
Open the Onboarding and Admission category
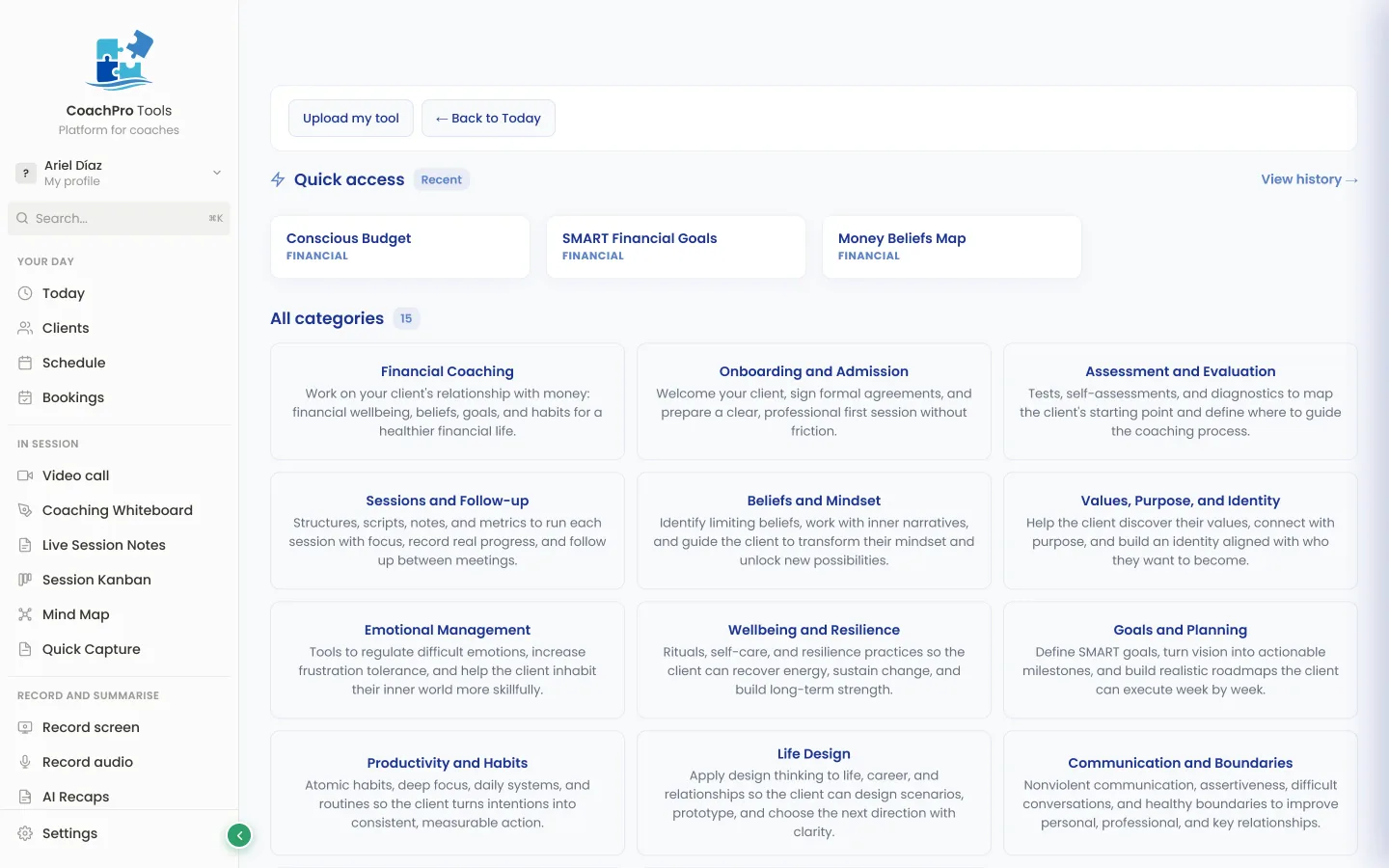tap(814, 401)
